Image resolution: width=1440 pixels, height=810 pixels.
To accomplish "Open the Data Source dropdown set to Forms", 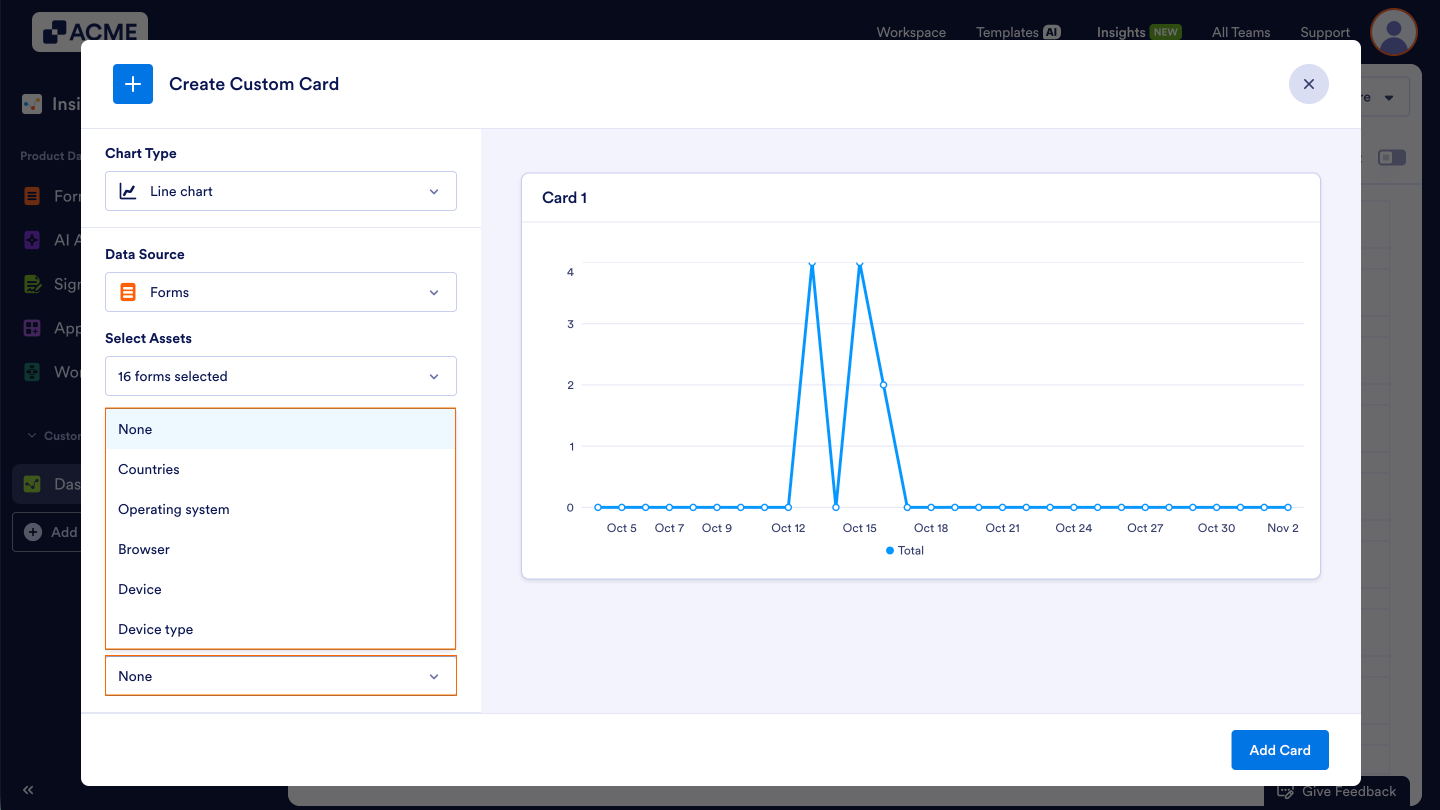I will pos(280,292).
